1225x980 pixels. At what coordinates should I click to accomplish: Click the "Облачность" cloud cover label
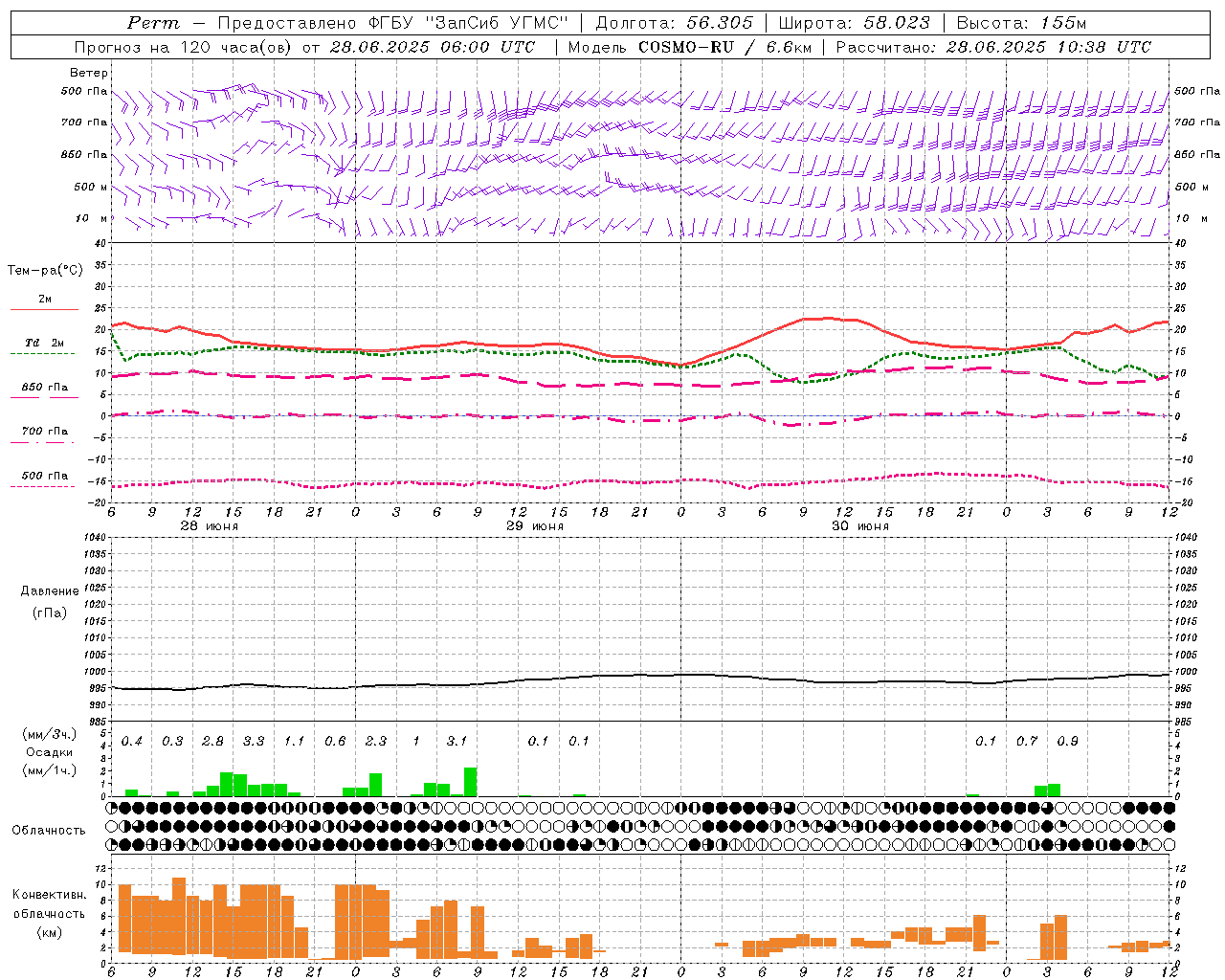click(49, 831)
